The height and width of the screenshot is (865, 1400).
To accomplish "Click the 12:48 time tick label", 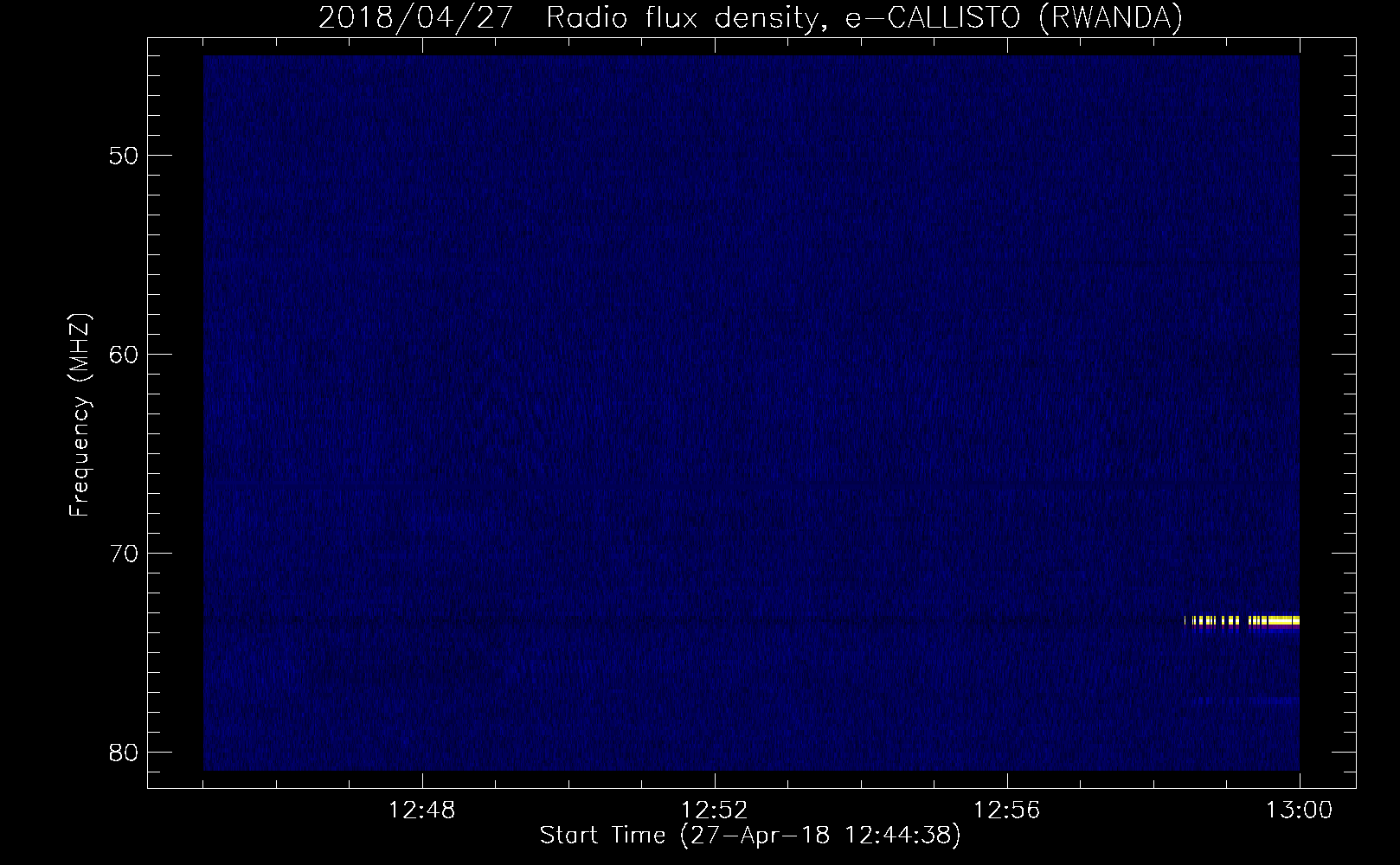I will click(x=422, y=811).
